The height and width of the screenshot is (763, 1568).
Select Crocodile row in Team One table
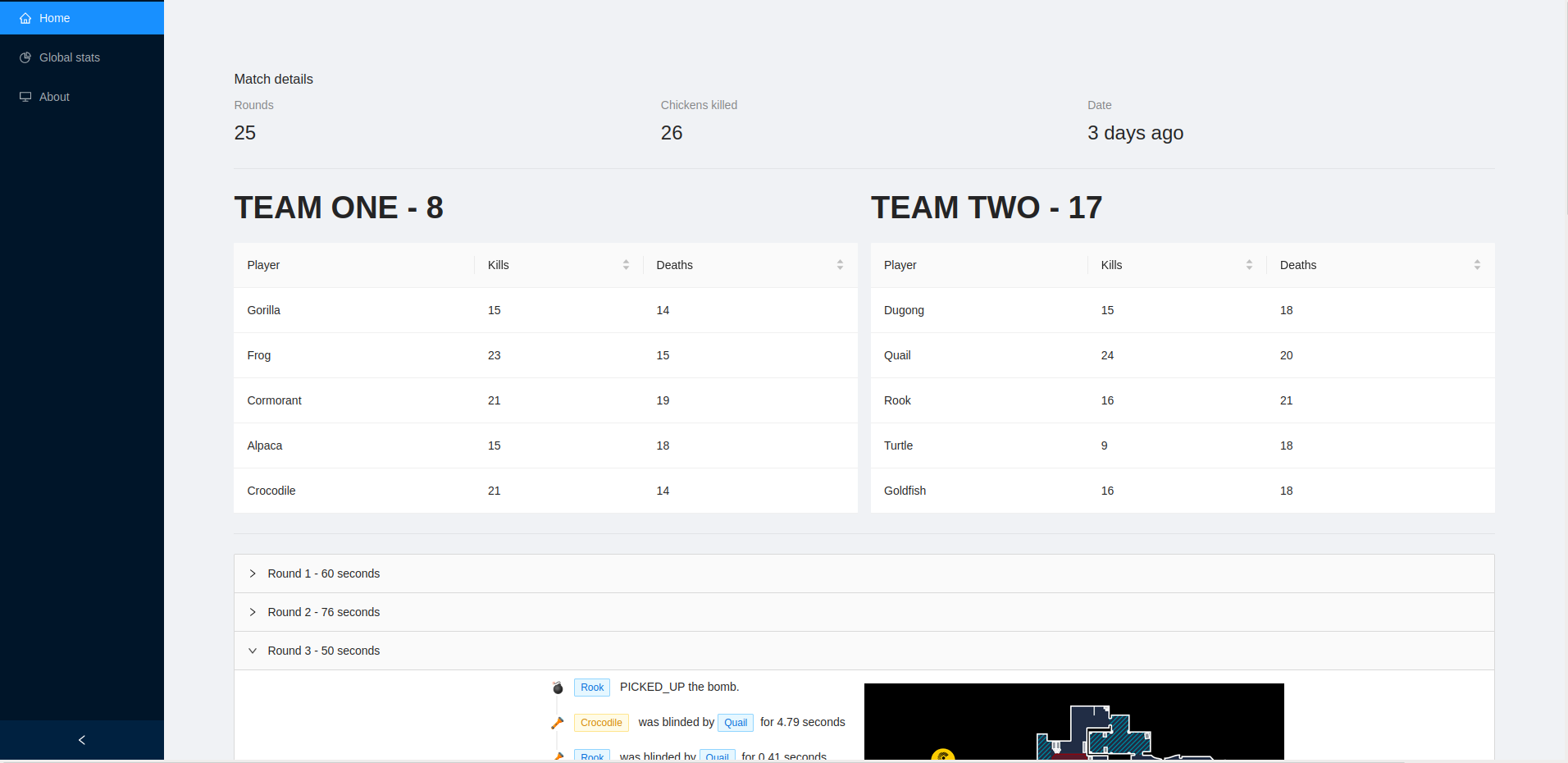pyautogui.click(x=545, y=491)
